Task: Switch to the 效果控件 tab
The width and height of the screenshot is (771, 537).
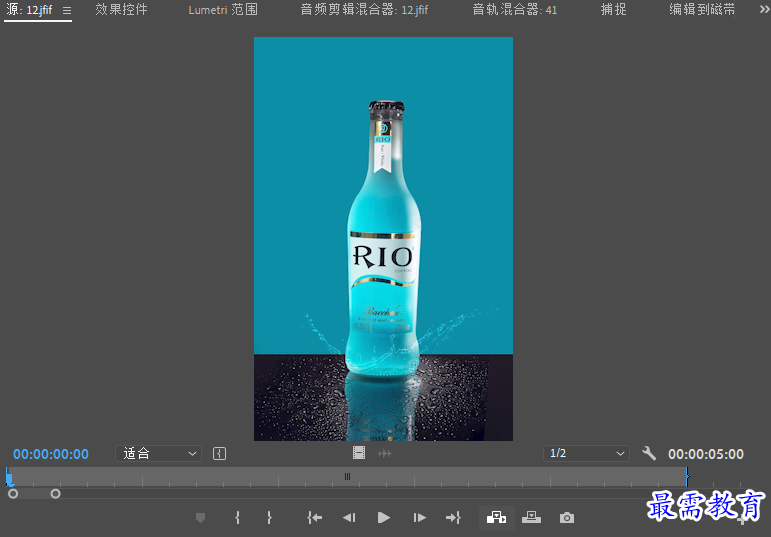Action: pyautogui.click(x=121, y=9)
